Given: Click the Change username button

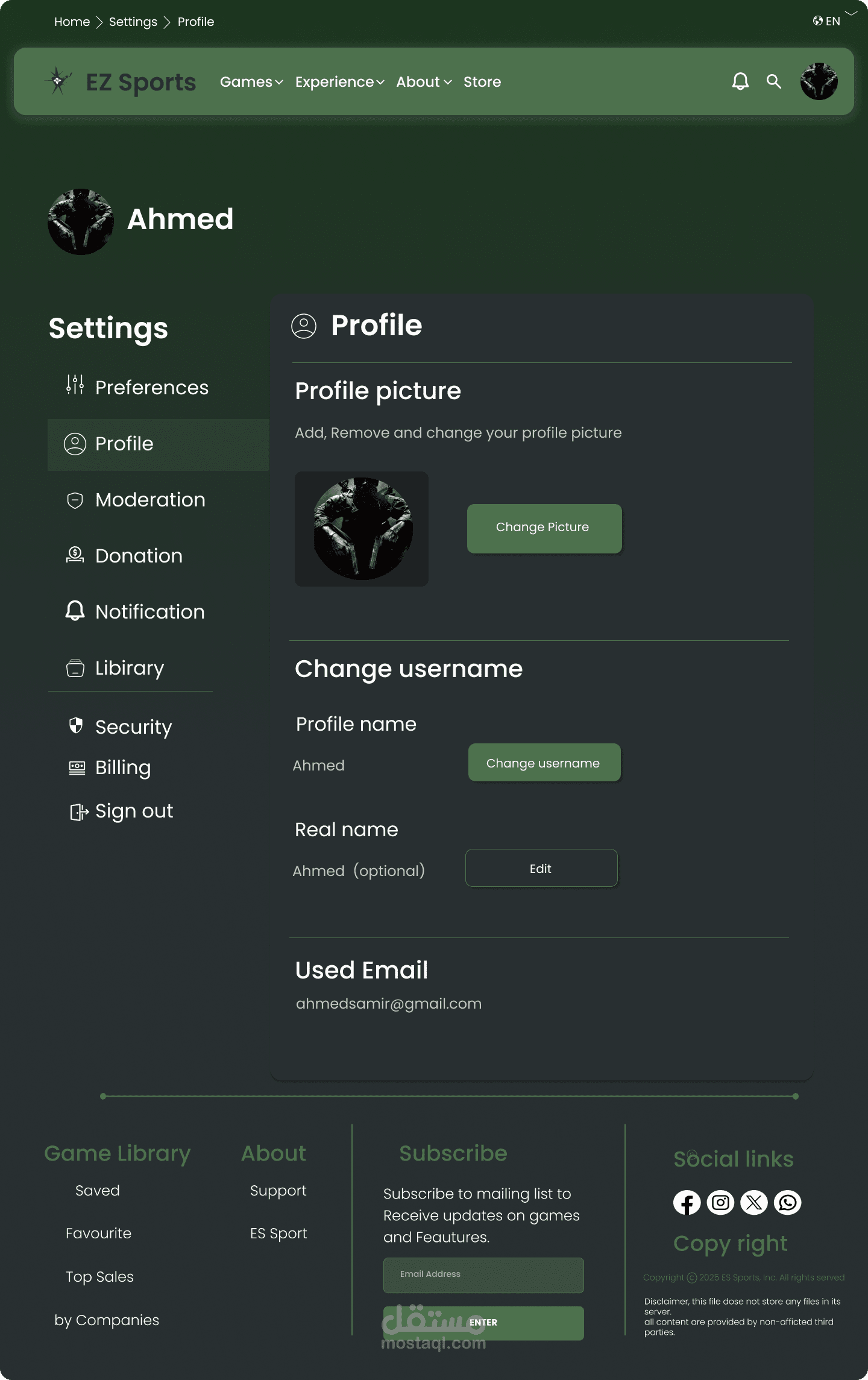Looking at the screenshot, I should point(544,763).
